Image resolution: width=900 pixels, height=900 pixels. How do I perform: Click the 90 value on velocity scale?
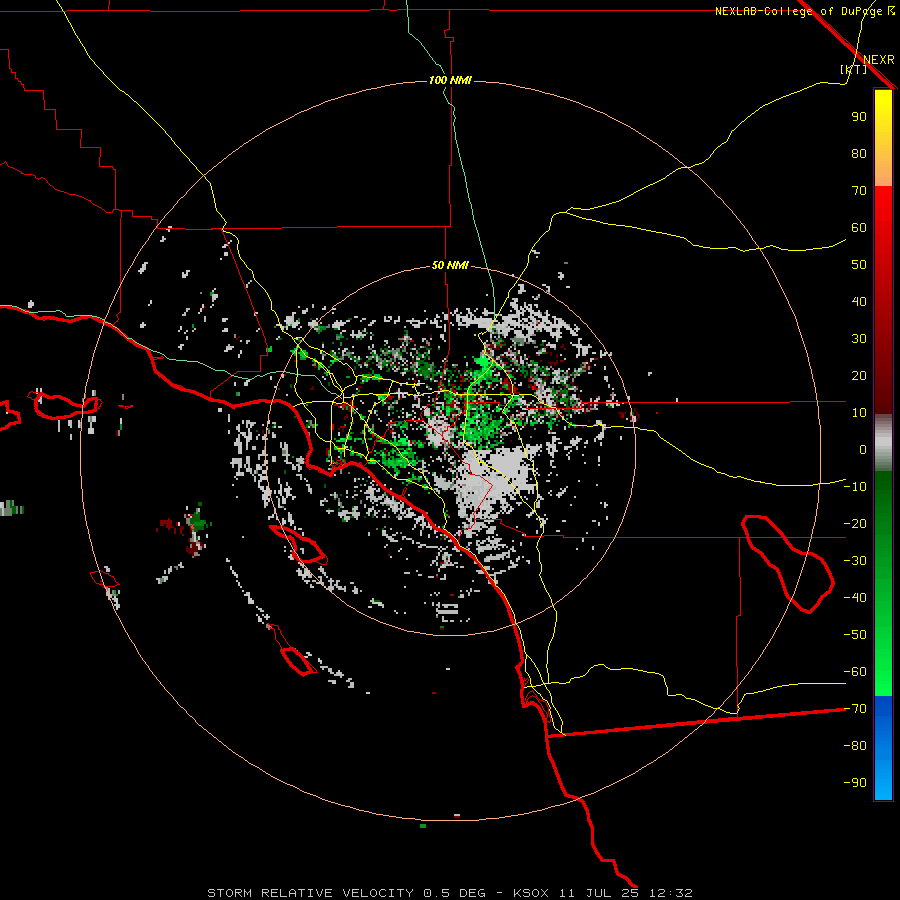pyautogui.click(x=859, y=117)
